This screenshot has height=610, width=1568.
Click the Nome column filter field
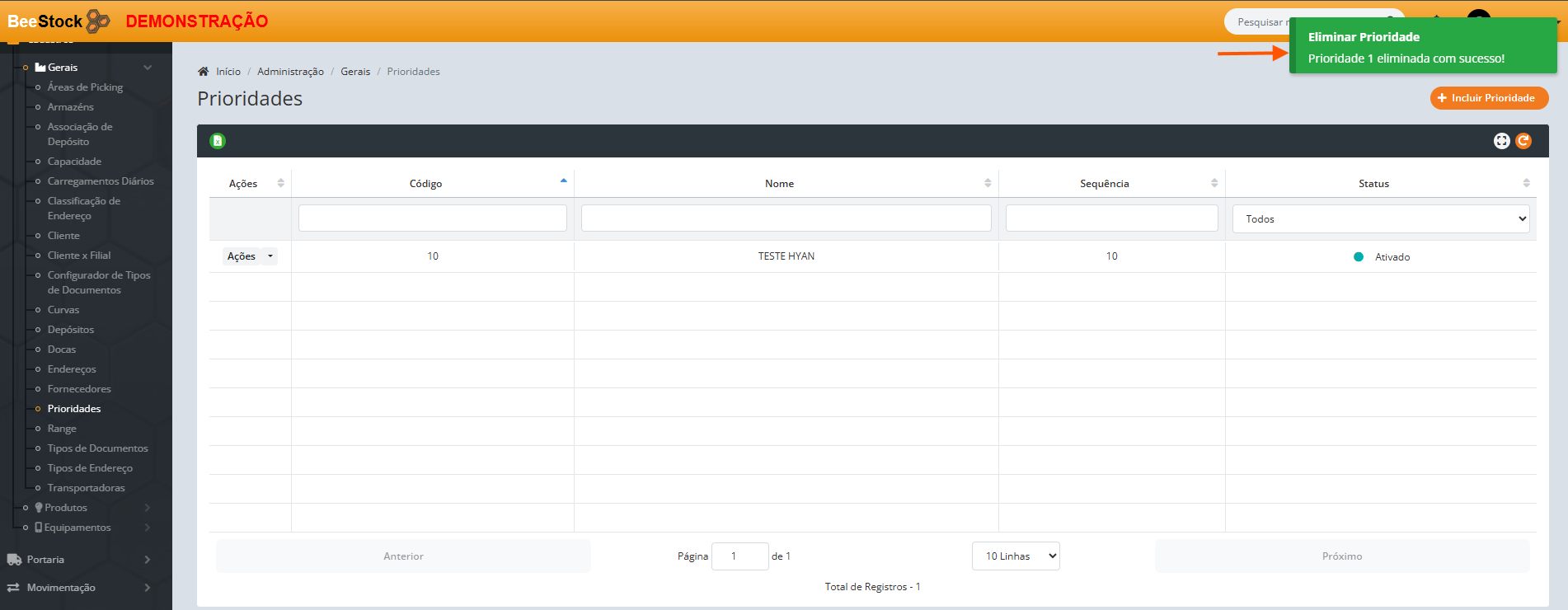786,218
